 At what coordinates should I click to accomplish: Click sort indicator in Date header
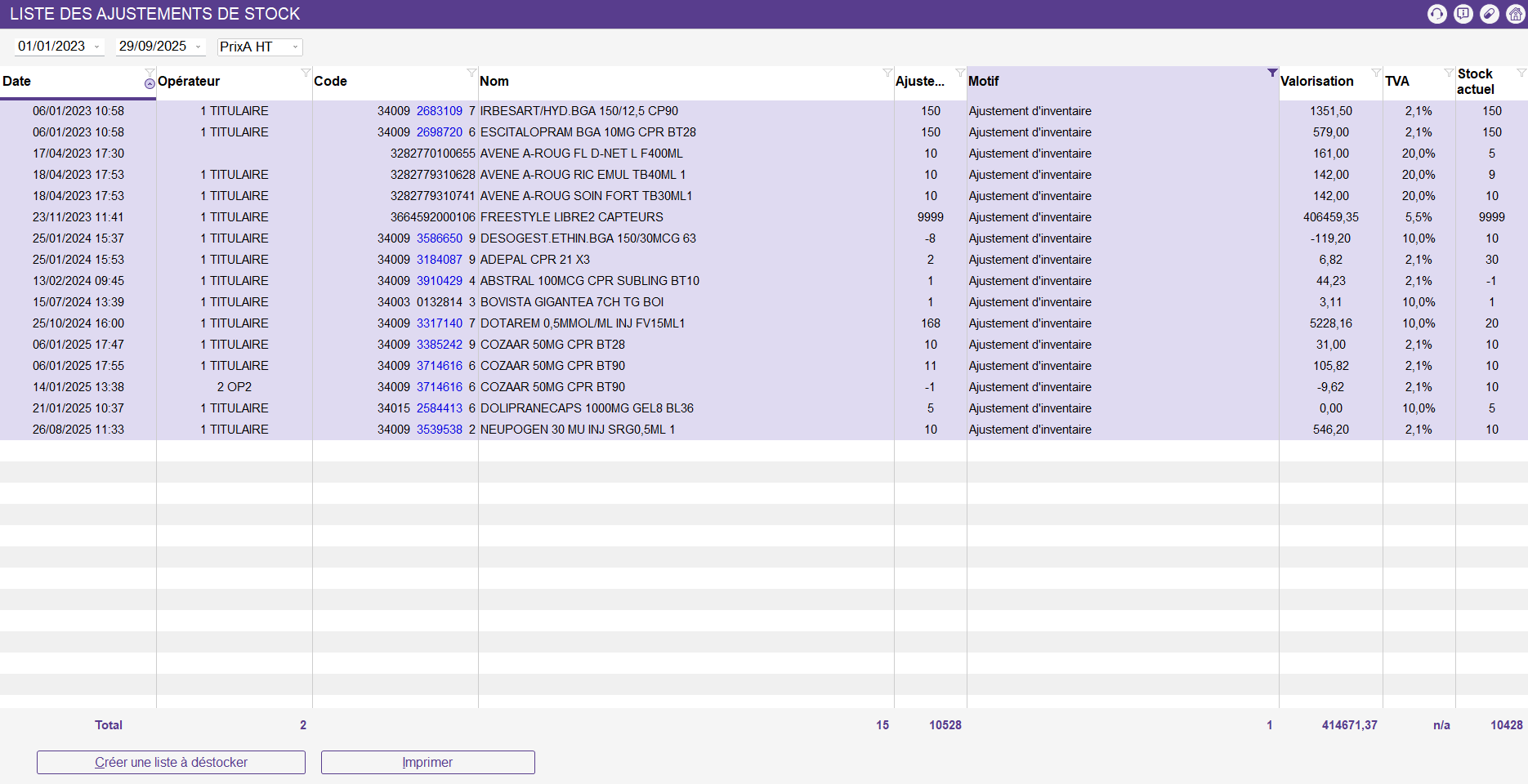150,83
